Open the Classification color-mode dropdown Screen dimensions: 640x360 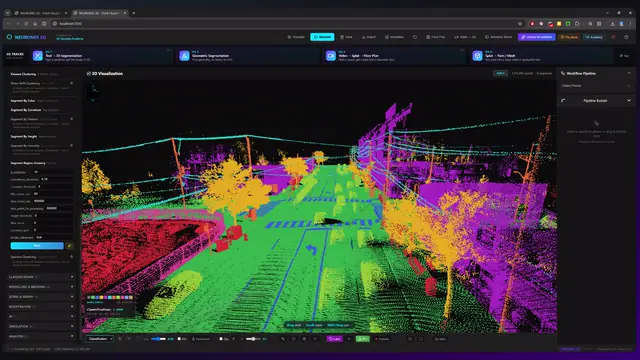100,339
